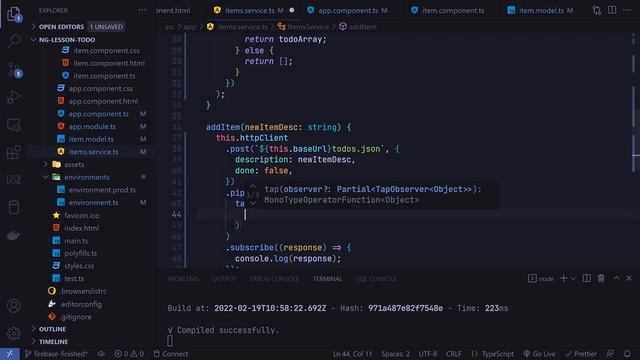The width and height of the screenshot is (640, 360).
Task: Open editor more actions ellipsis
Action: 627,10
